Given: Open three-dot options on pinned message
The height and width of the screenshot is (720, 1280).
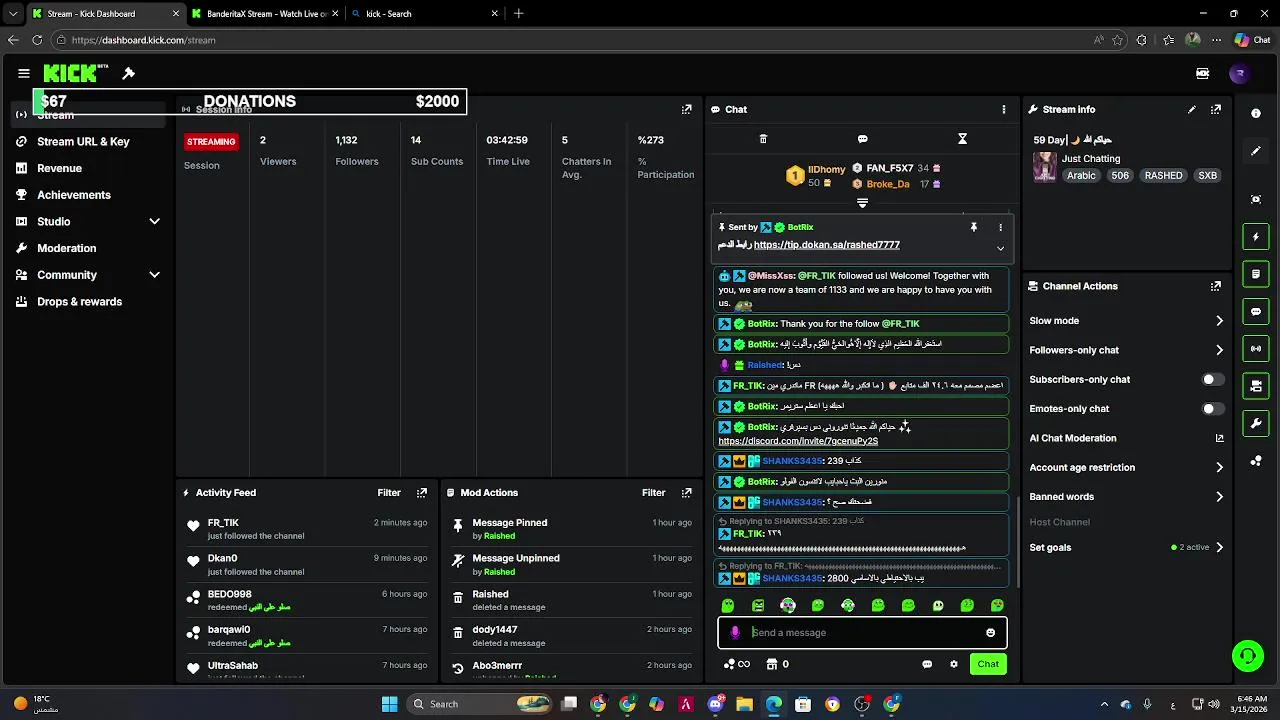Looking at the screenshot, I should click(1000, 227).
